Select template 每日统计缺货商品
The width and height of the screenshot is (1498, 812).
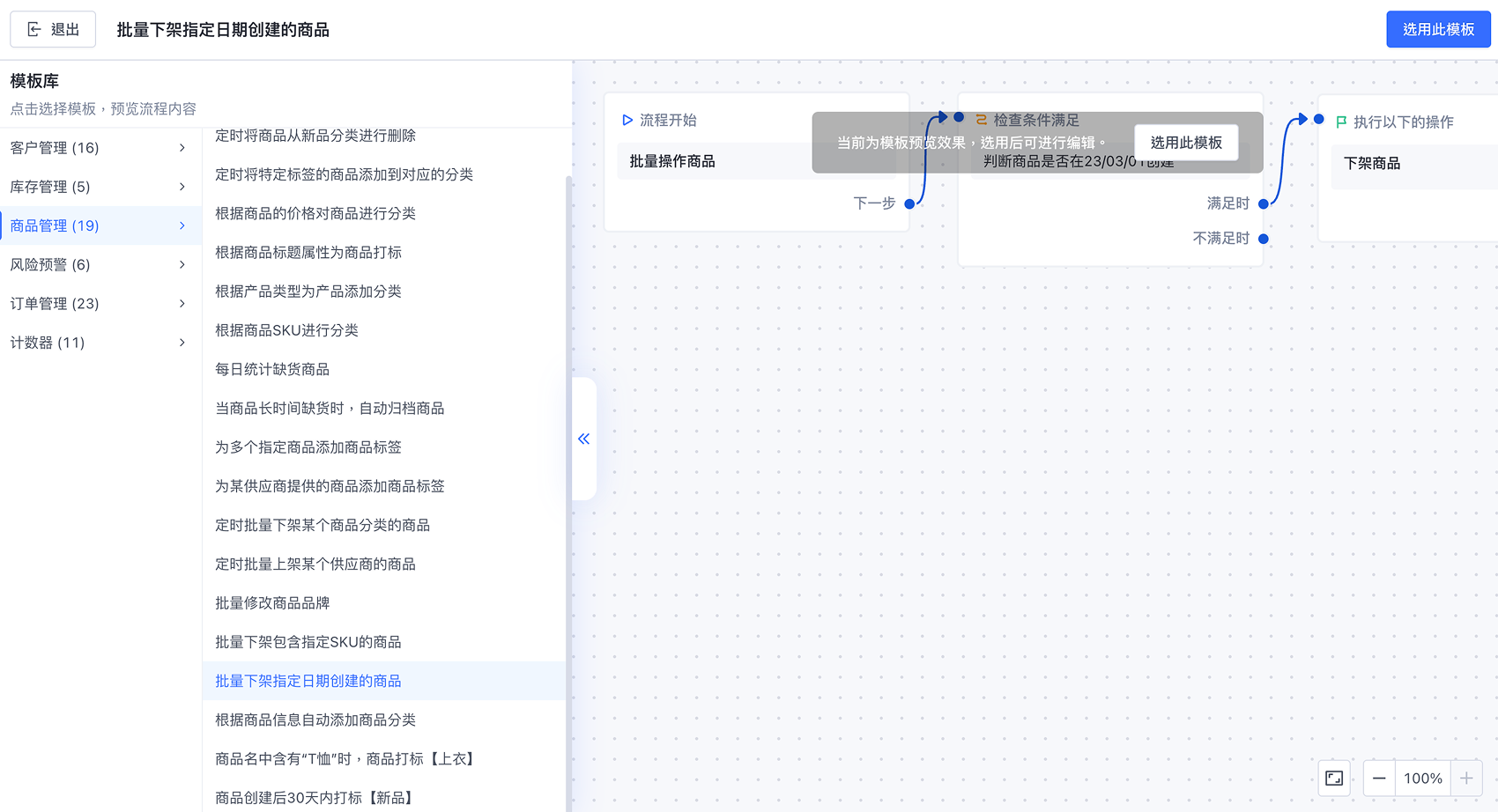pos(384,369)
